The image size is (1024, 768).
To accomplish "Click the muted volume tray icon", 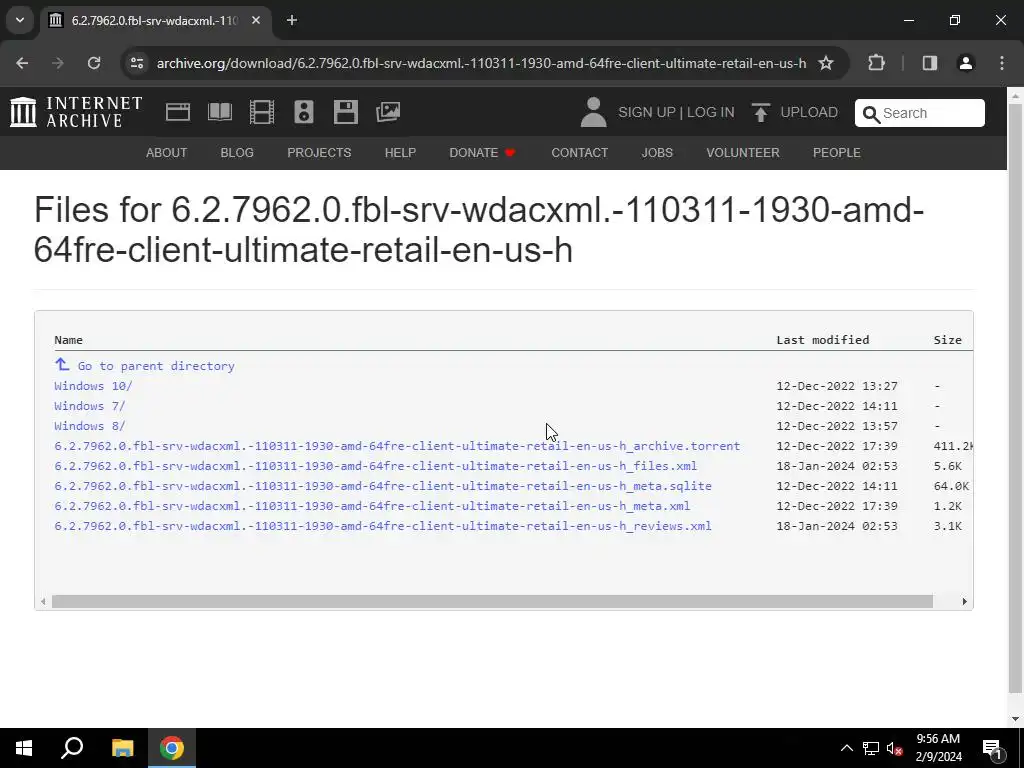I will pos(895,748).
